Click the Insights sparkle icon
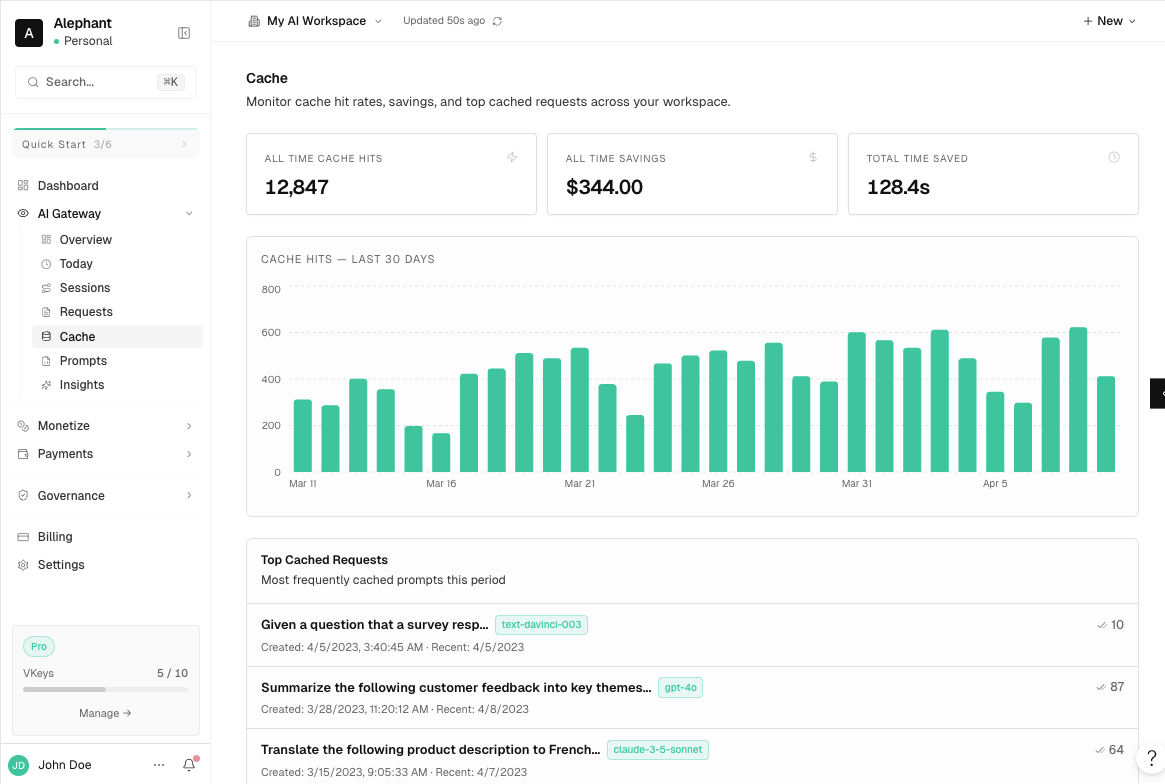The width and height of the screenshot is (1165, 784). [x=46, y=385]
